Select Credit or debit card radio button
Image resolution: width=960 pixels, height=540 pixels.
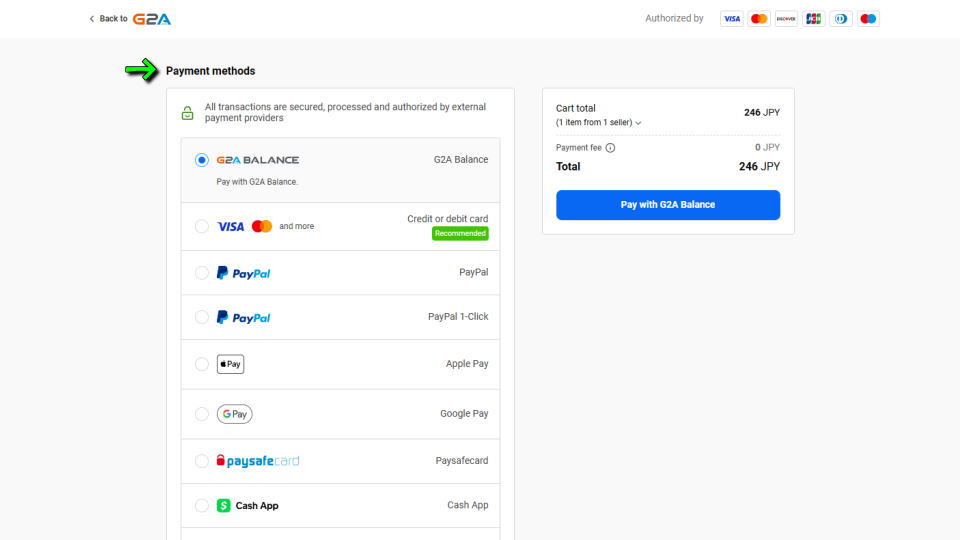(201, 227)
